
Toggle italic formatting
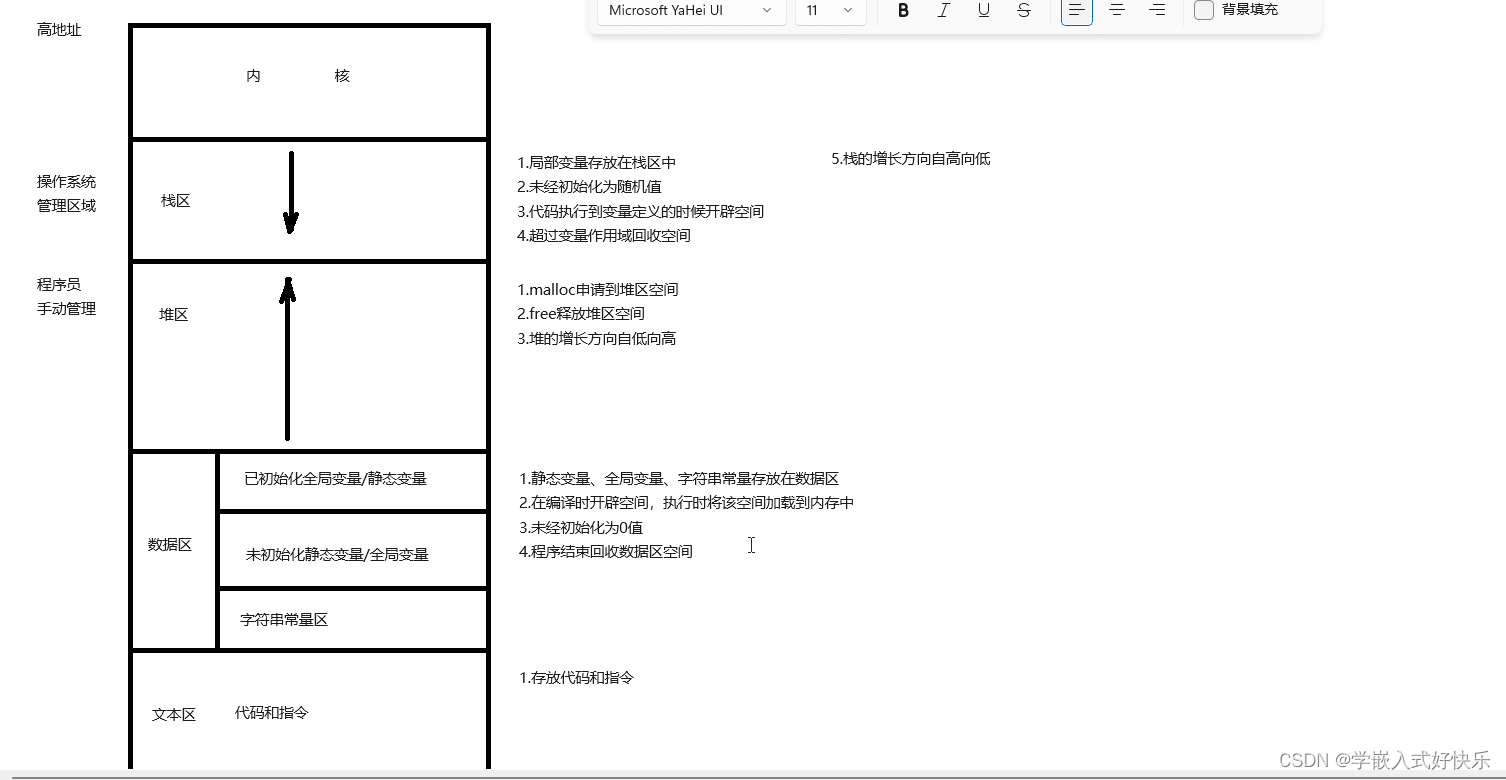[943, 10]
